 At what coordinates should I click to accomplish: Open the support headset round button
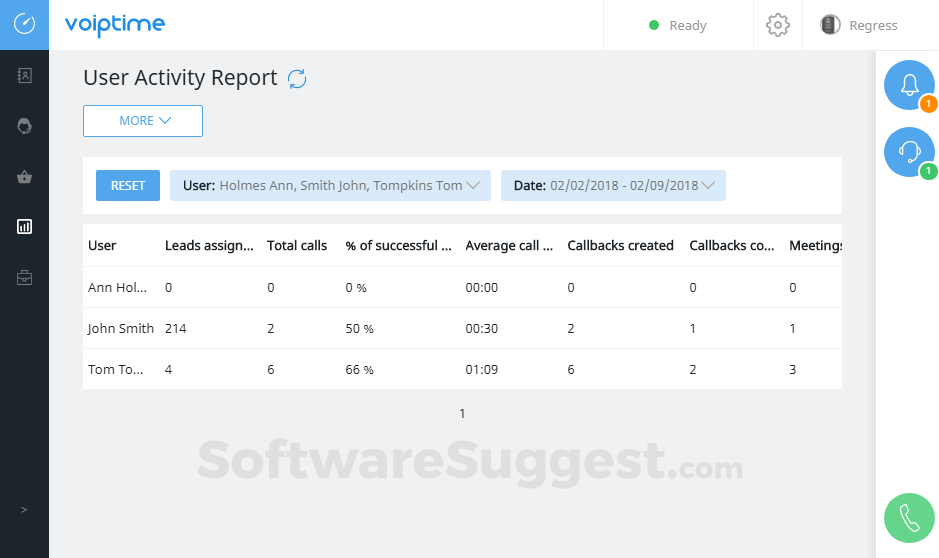(909, 152)
